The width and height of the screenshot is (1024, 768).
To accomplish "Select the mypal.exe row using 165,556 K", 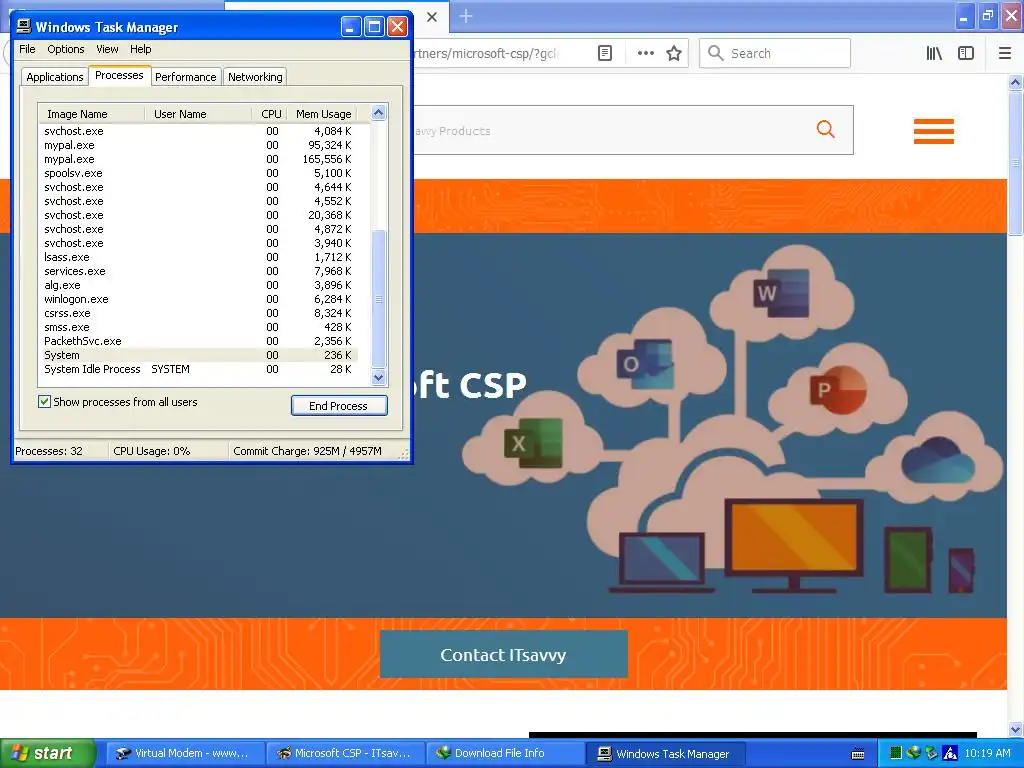I will (198, 159).
